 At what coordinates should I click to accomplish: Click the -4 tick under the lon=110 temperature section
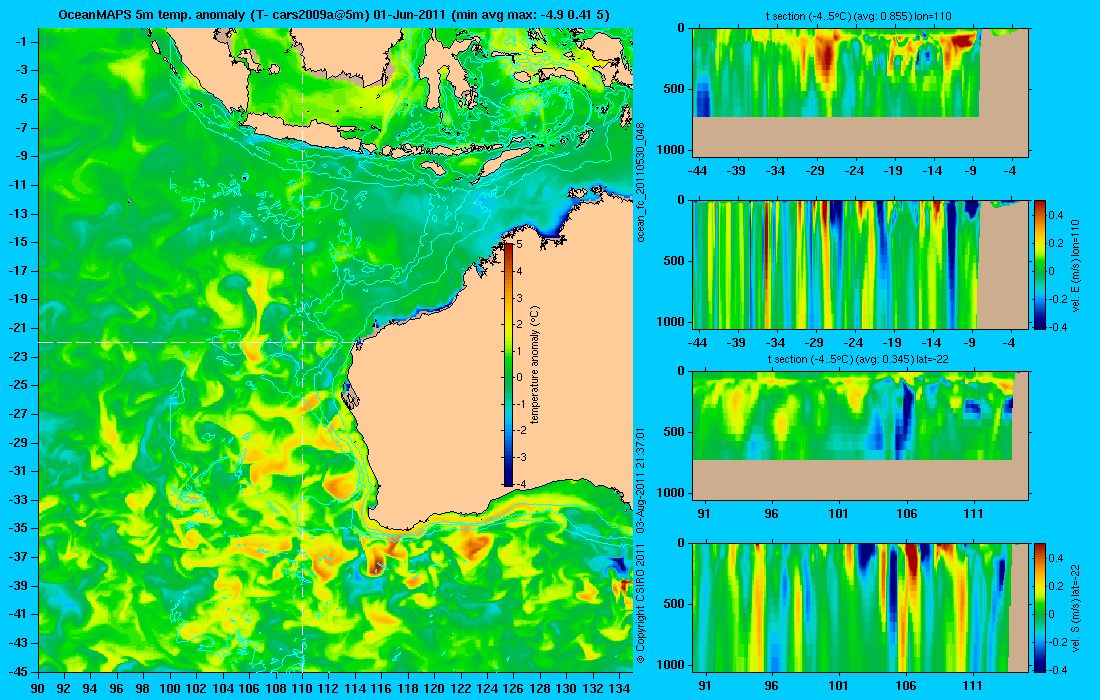[x=1010, y=170]
